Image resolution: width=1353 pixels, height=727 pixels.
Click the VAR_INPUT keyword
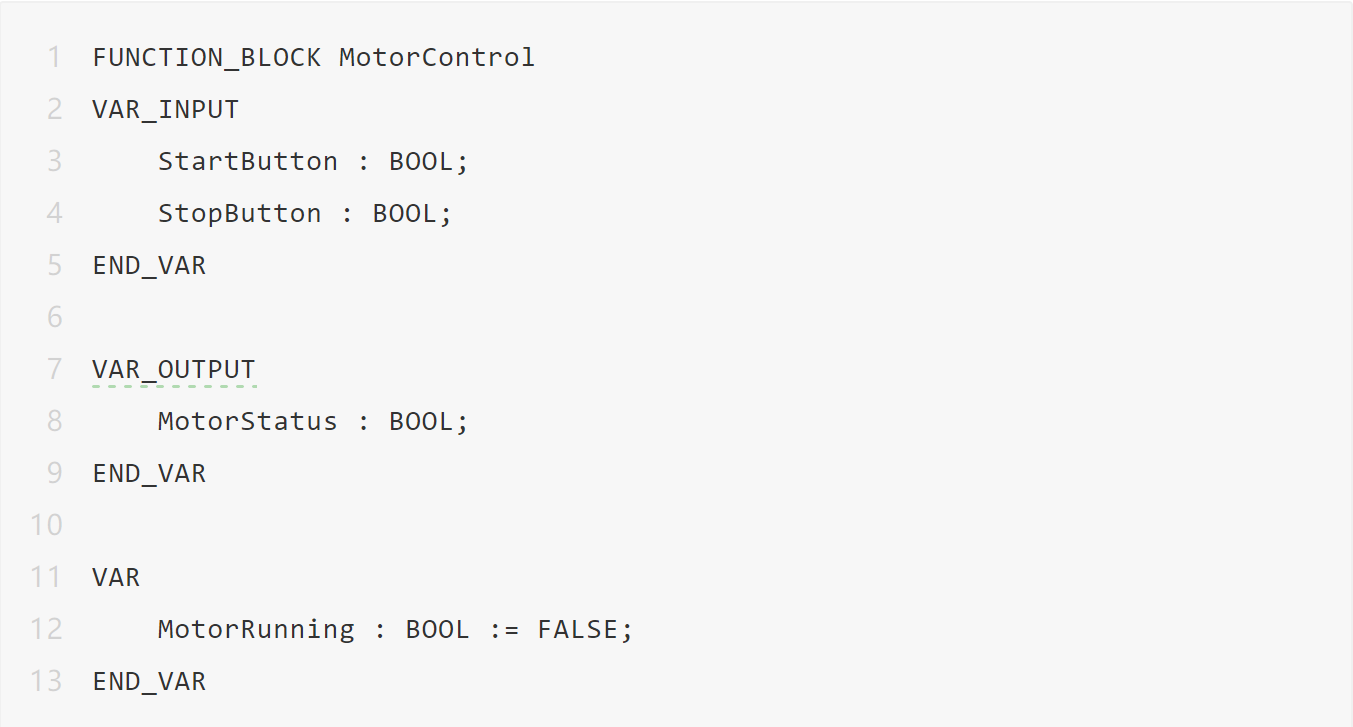(165, 109)
